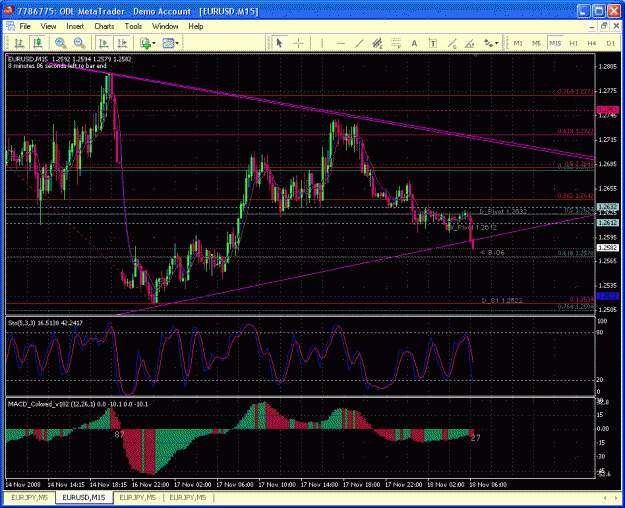Select the M15 timeframe button

click(555, 43)
